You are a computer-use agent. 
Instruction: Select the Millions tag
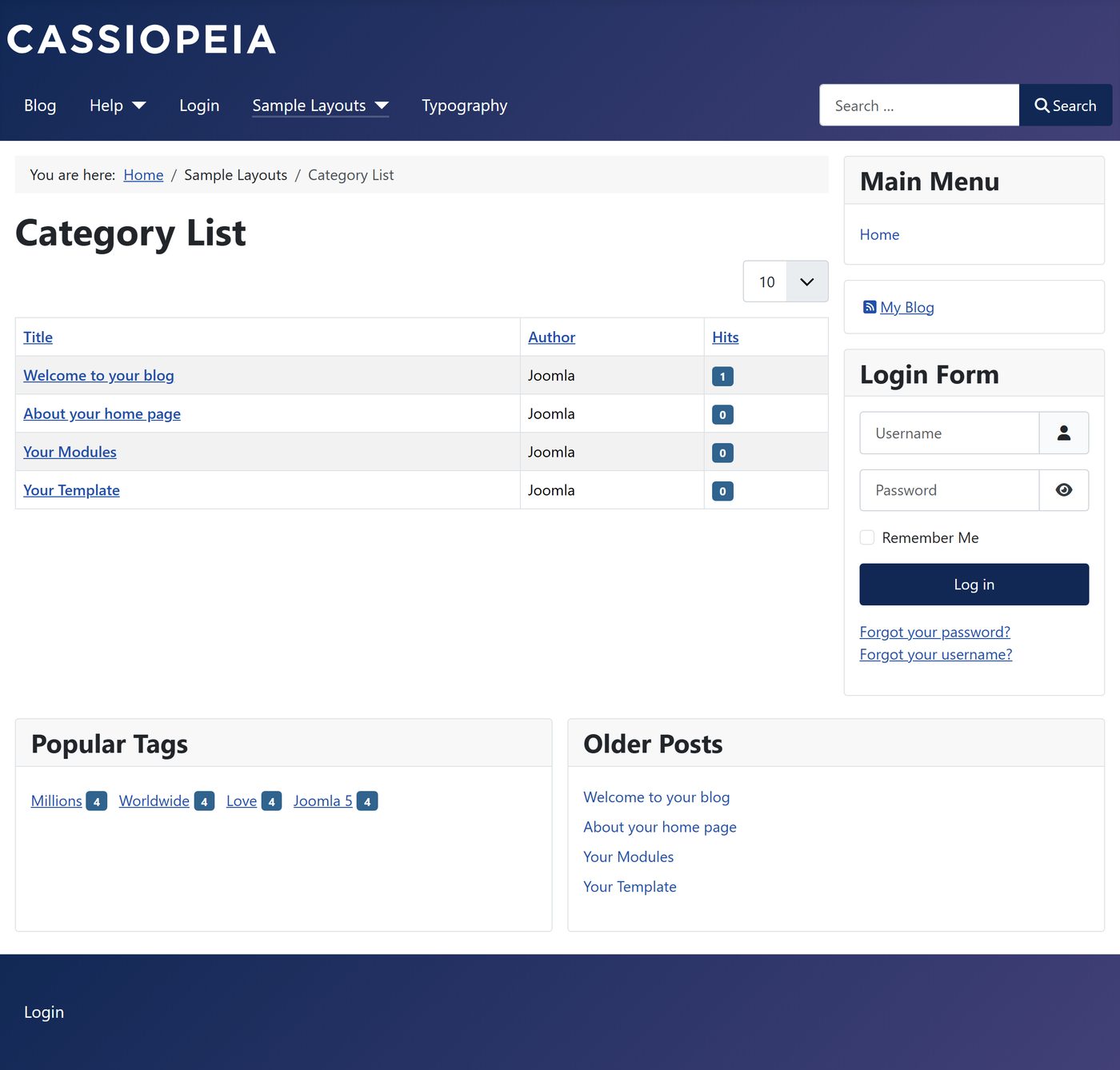[56, 801]
